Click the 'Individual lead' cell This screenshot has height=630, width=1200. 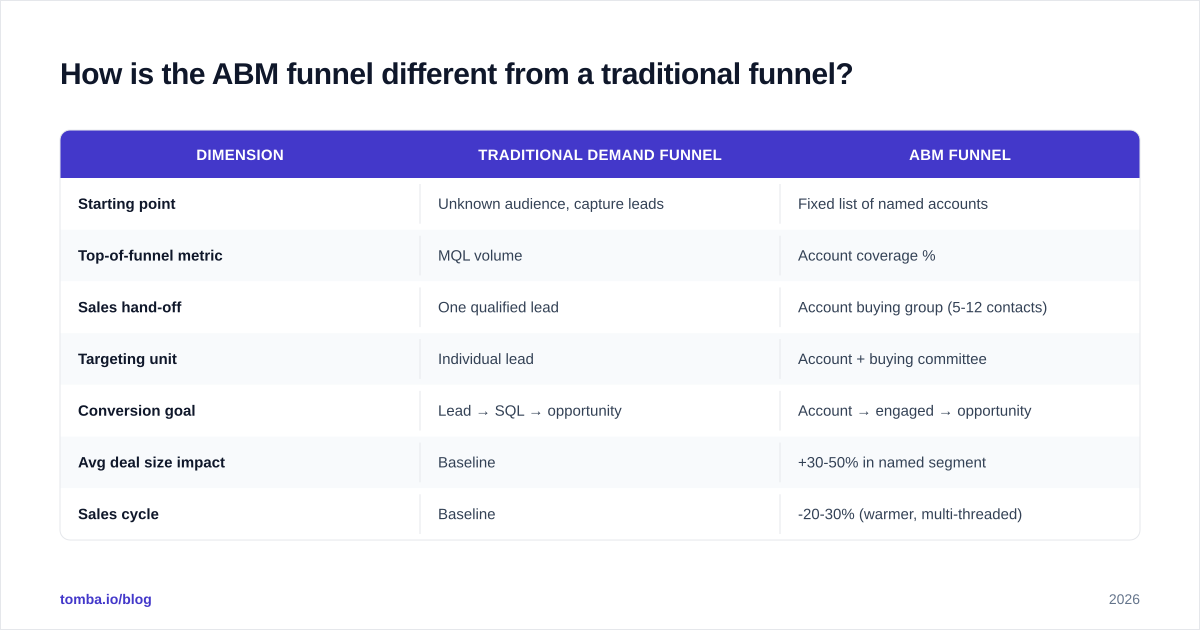[x=486, y=359]
